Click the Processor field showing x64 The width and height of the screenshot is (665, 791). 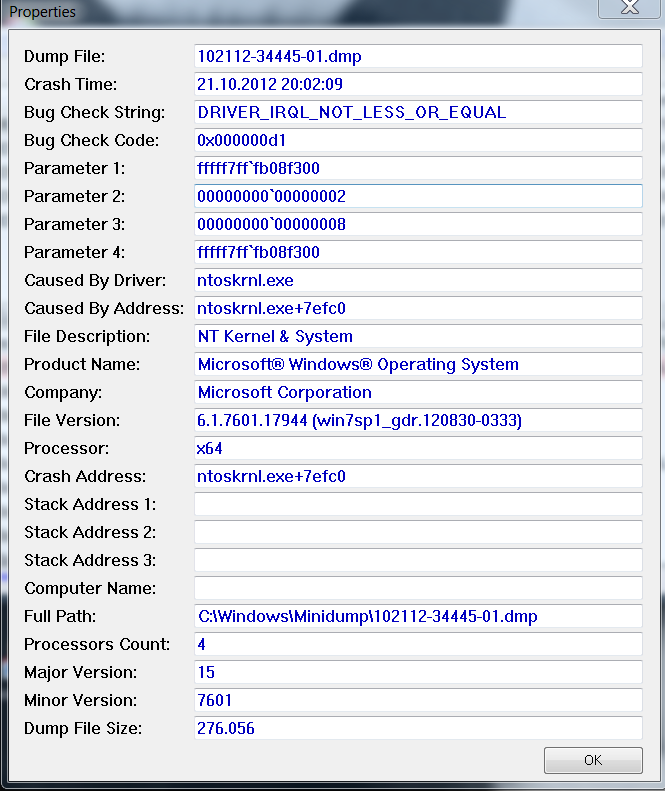click(x=418, y=448)
